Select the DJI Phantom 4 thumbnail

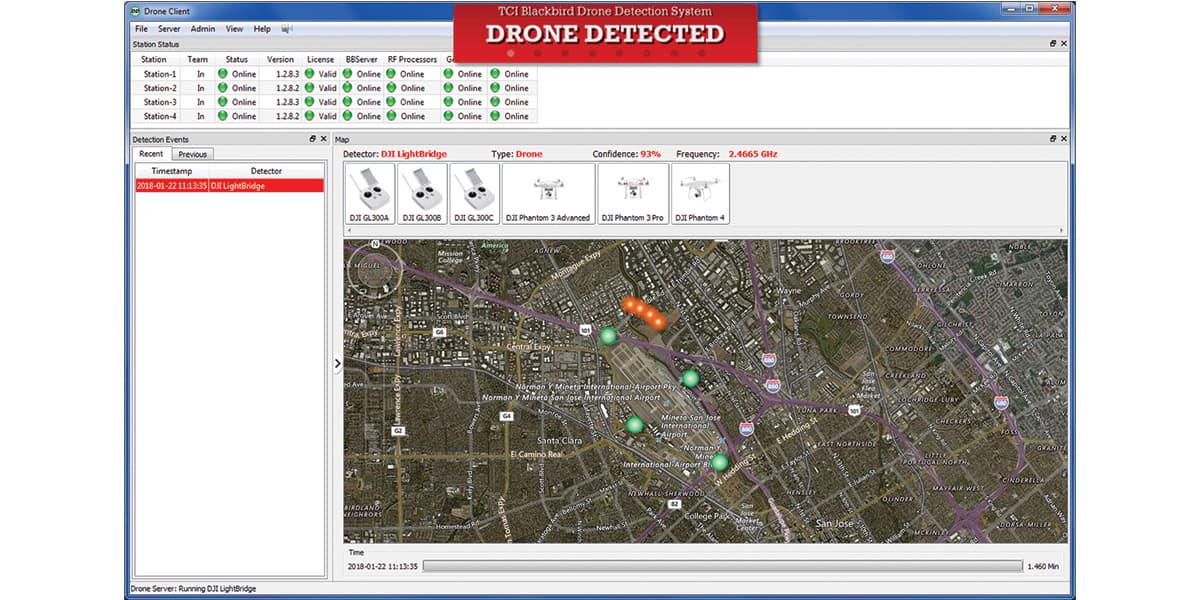700,194
